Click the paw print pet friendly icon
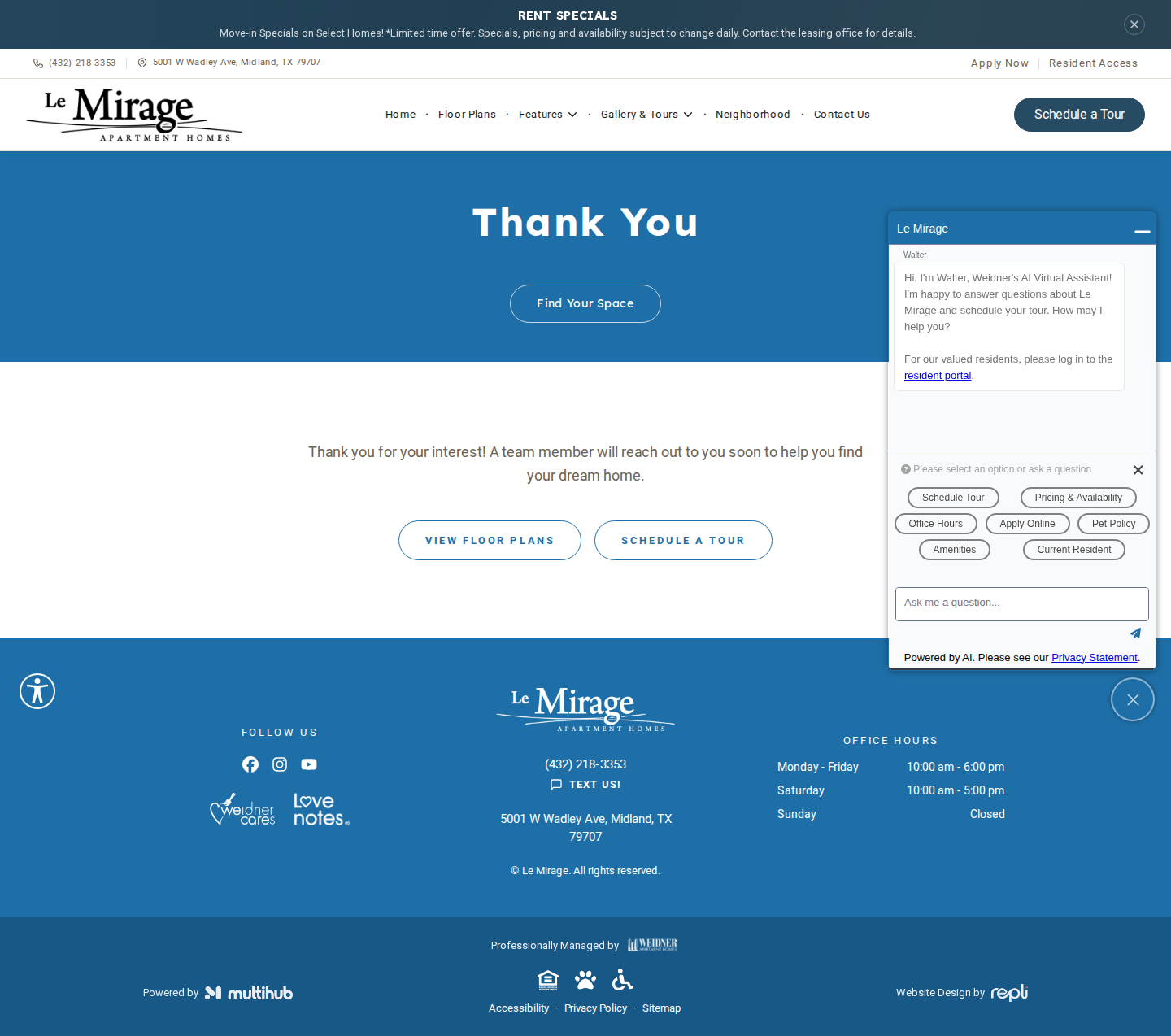1171x1036 pixels. 585,980
